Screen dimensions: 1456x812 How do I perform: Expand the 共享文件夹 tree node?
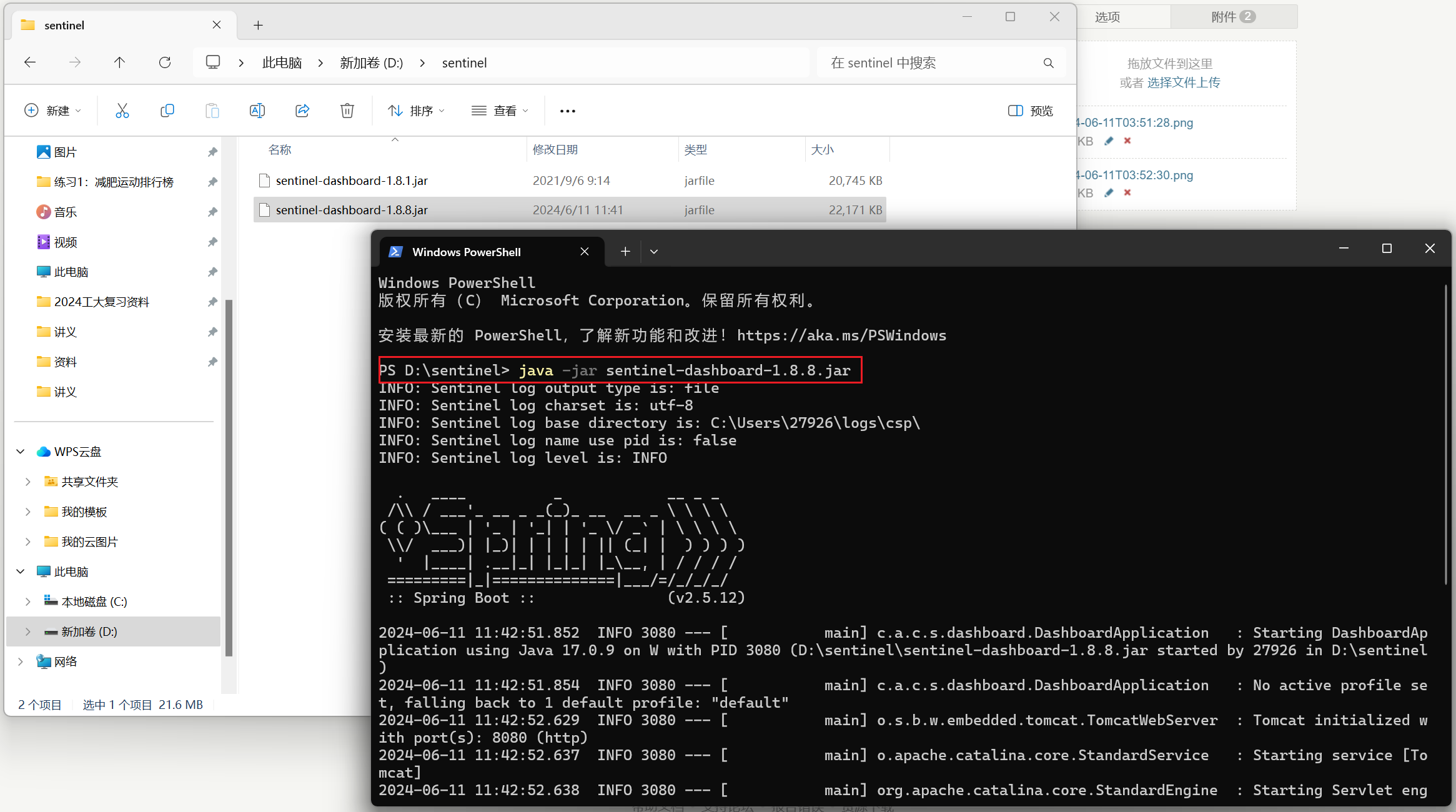point(28,482)
